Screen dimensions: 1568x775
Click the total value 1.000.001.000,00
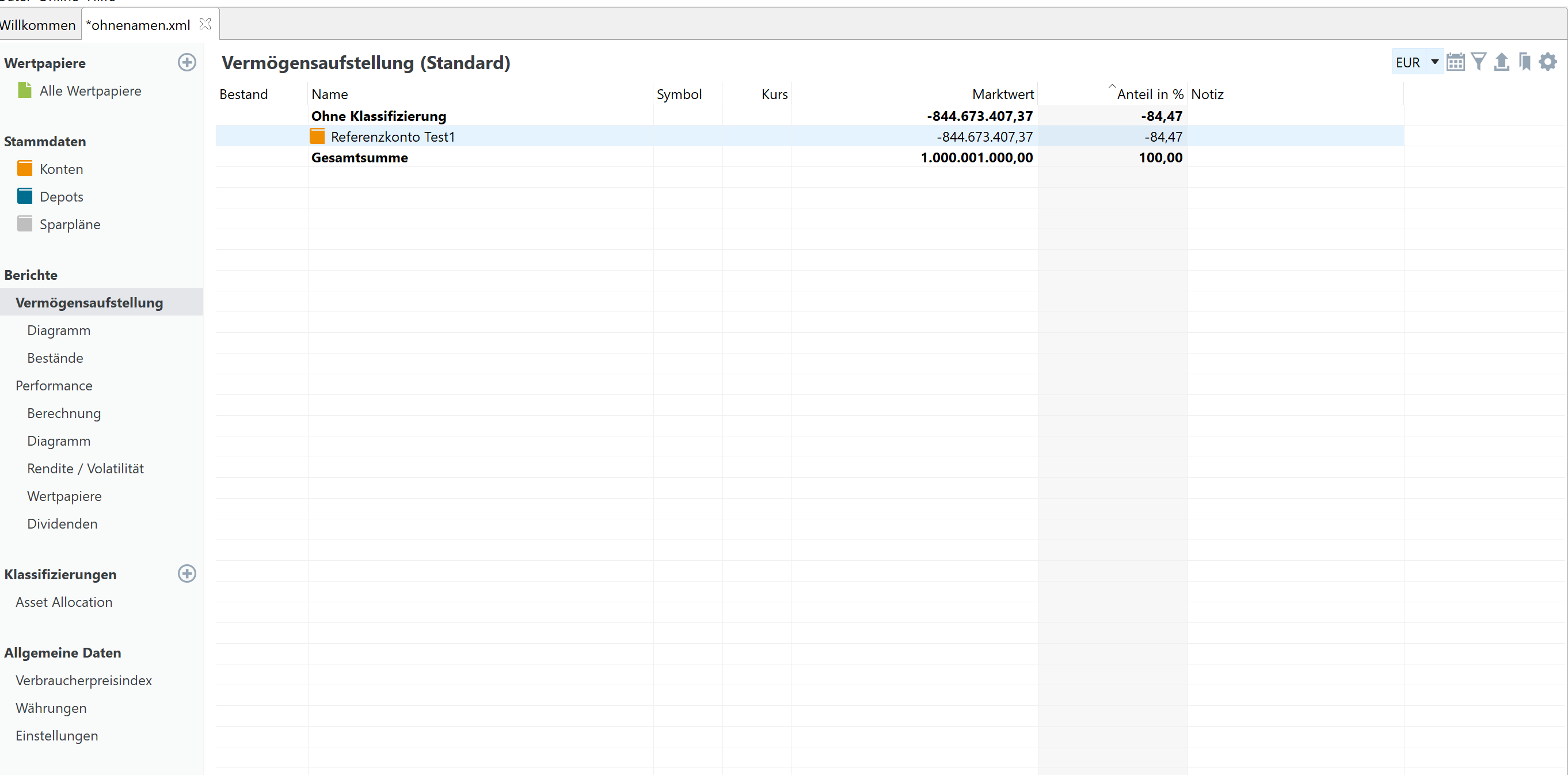(977, 158)
